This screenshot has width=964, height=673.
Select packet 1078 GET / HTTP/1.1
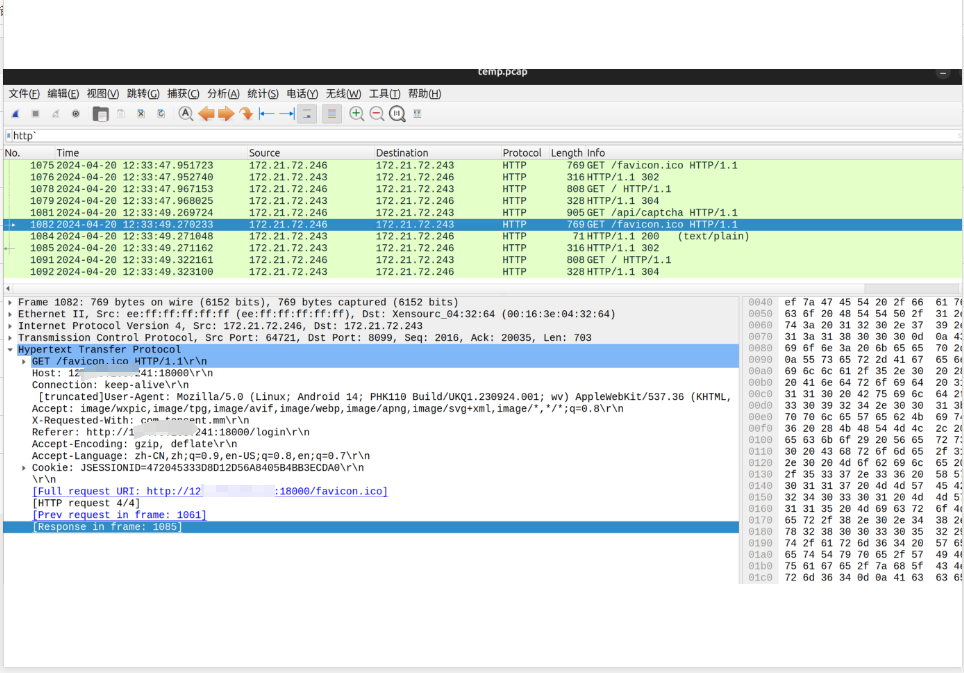(x=483, y=189)
